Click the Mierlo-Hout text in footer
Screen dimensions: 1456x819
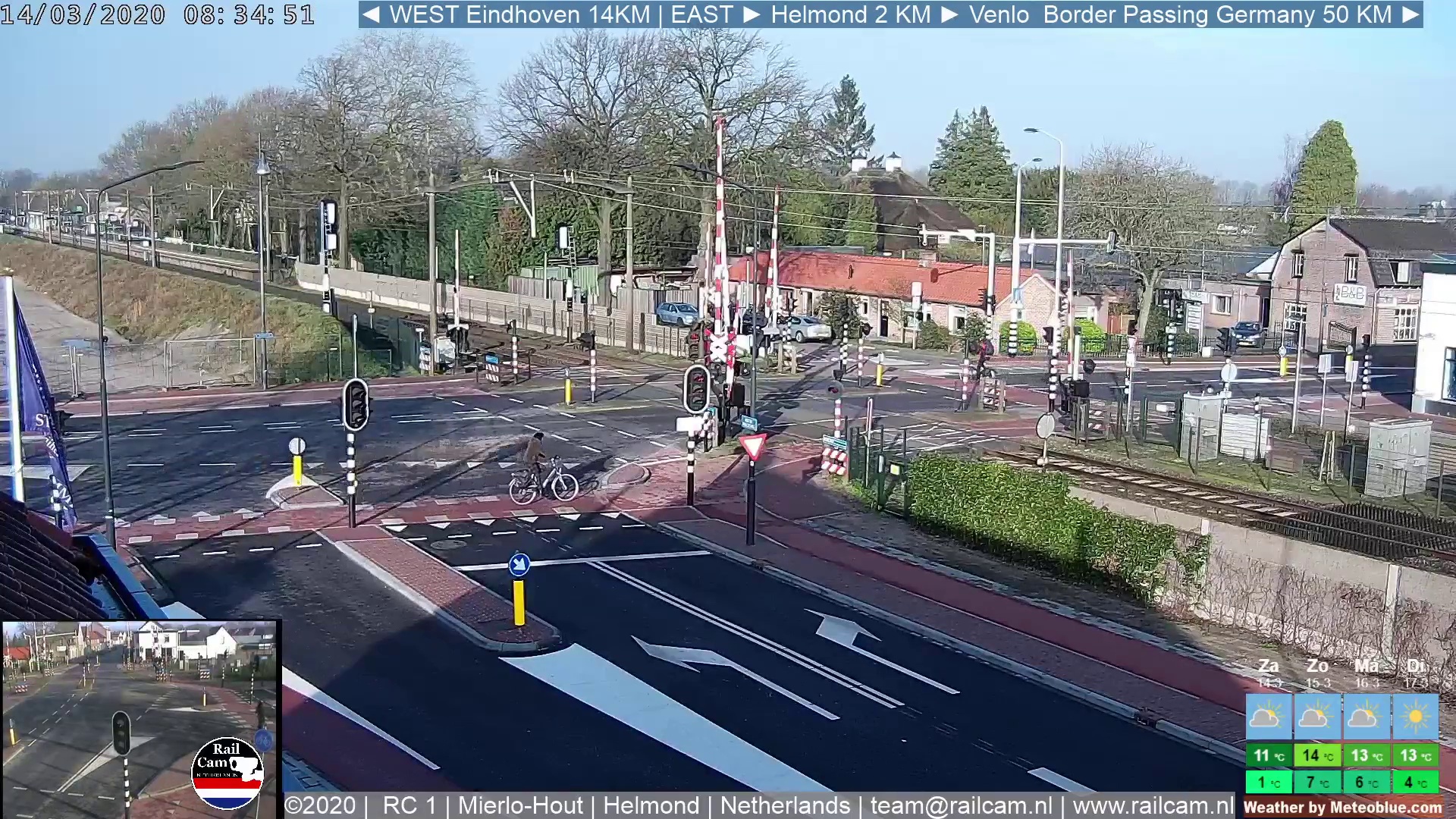(x=520, y=805)
